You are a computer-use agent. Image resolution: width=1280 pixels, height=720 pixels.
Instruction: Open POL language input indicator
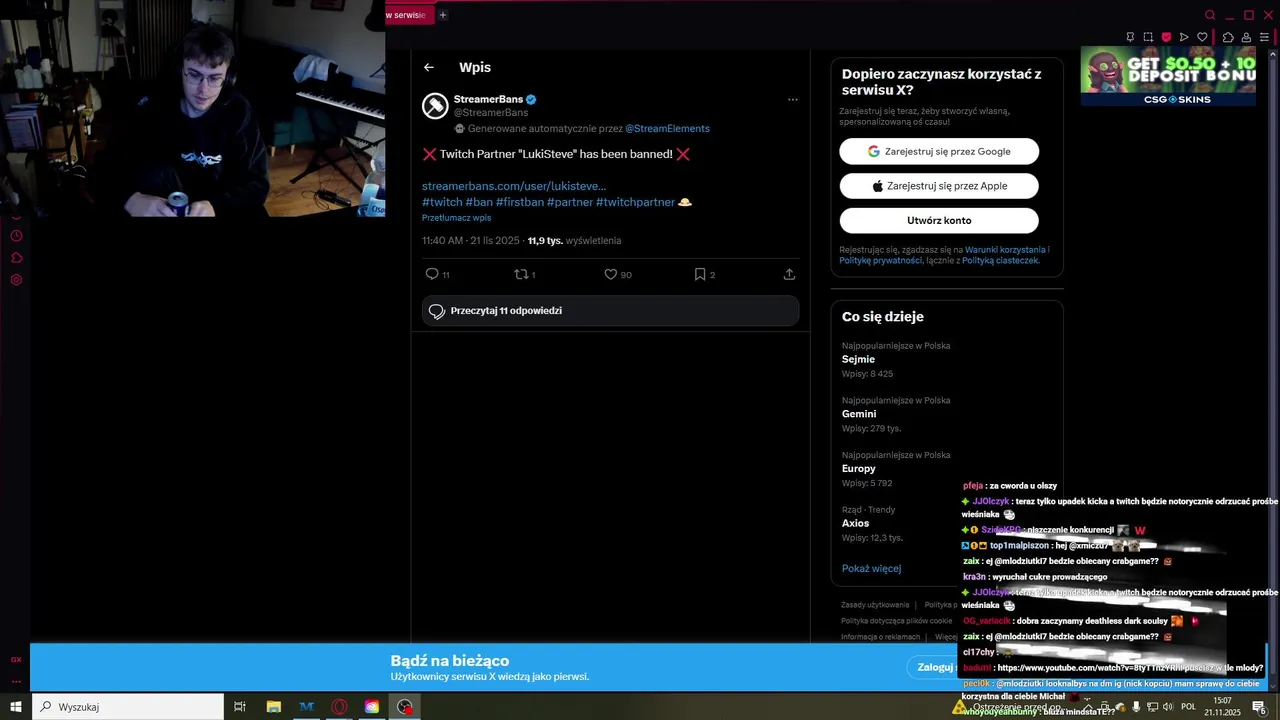point(1188,707)
